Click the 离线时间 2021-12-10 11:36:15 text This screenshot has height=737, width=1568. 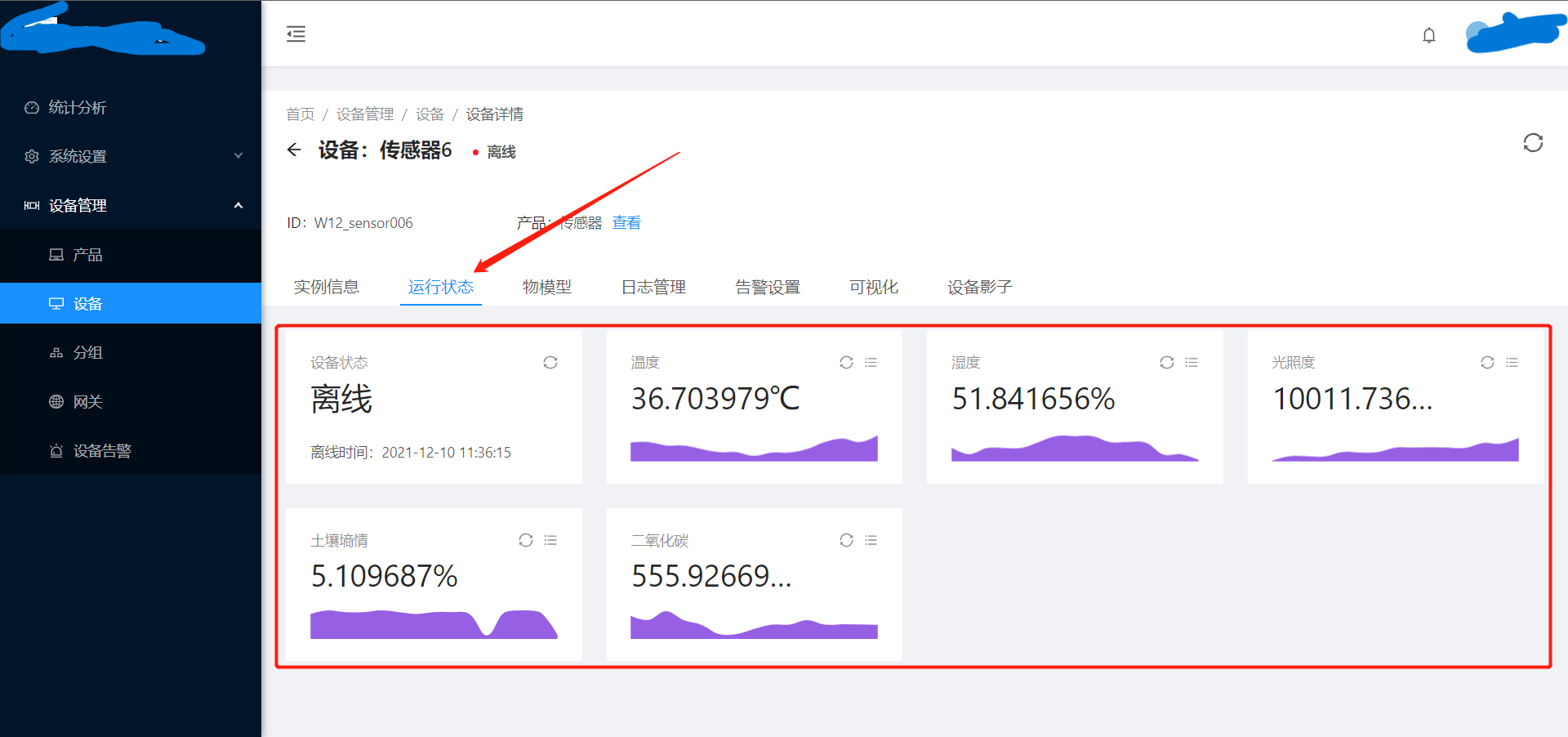coord(411,452)
